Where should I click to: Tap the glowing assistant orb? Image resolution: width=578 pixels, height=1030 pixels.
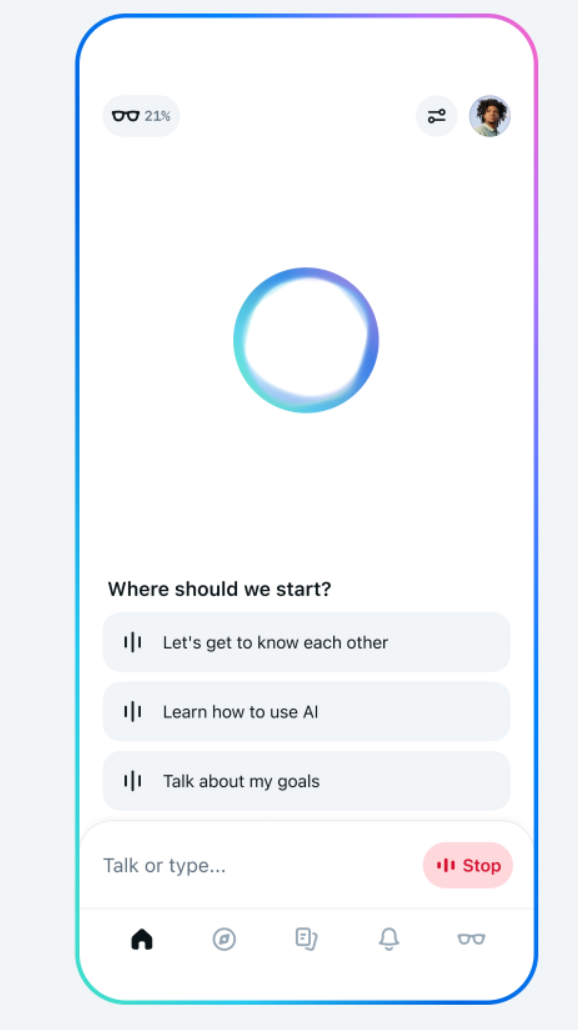click(306, 340)
